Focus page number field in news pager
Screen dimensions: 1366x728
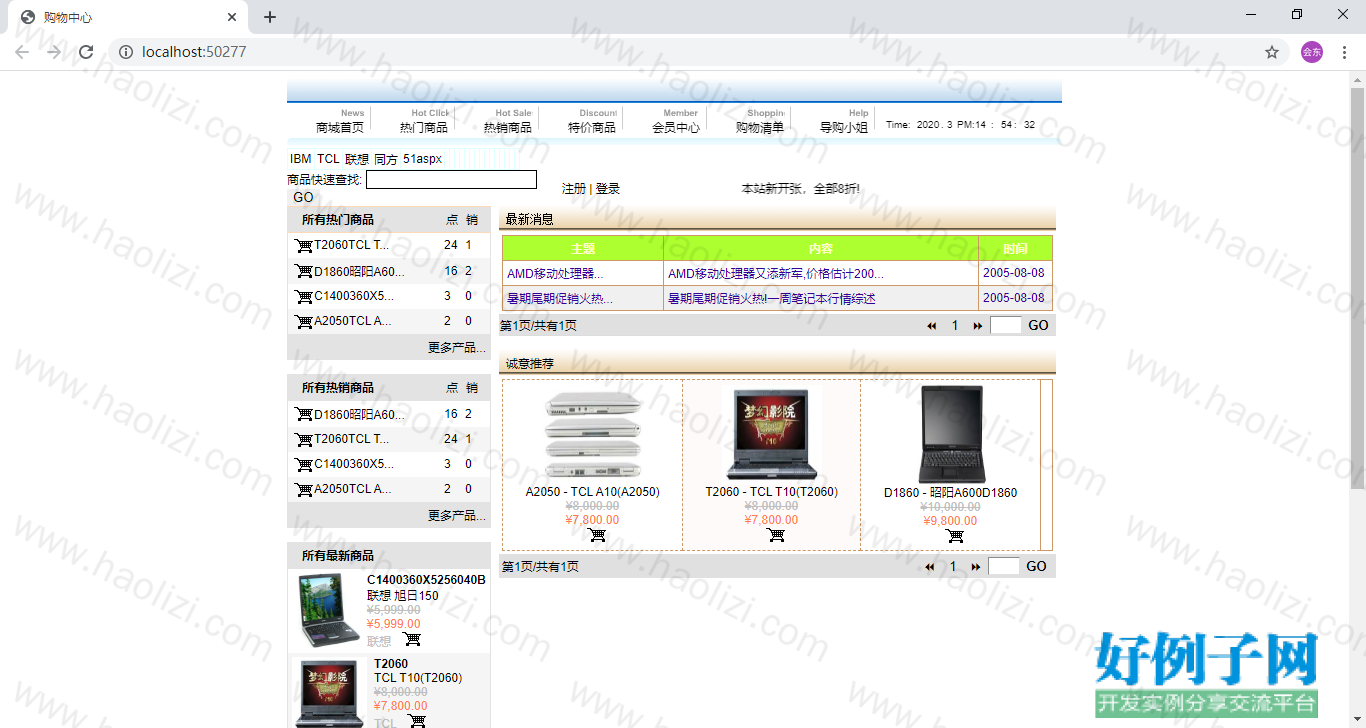coord(1006,325)
